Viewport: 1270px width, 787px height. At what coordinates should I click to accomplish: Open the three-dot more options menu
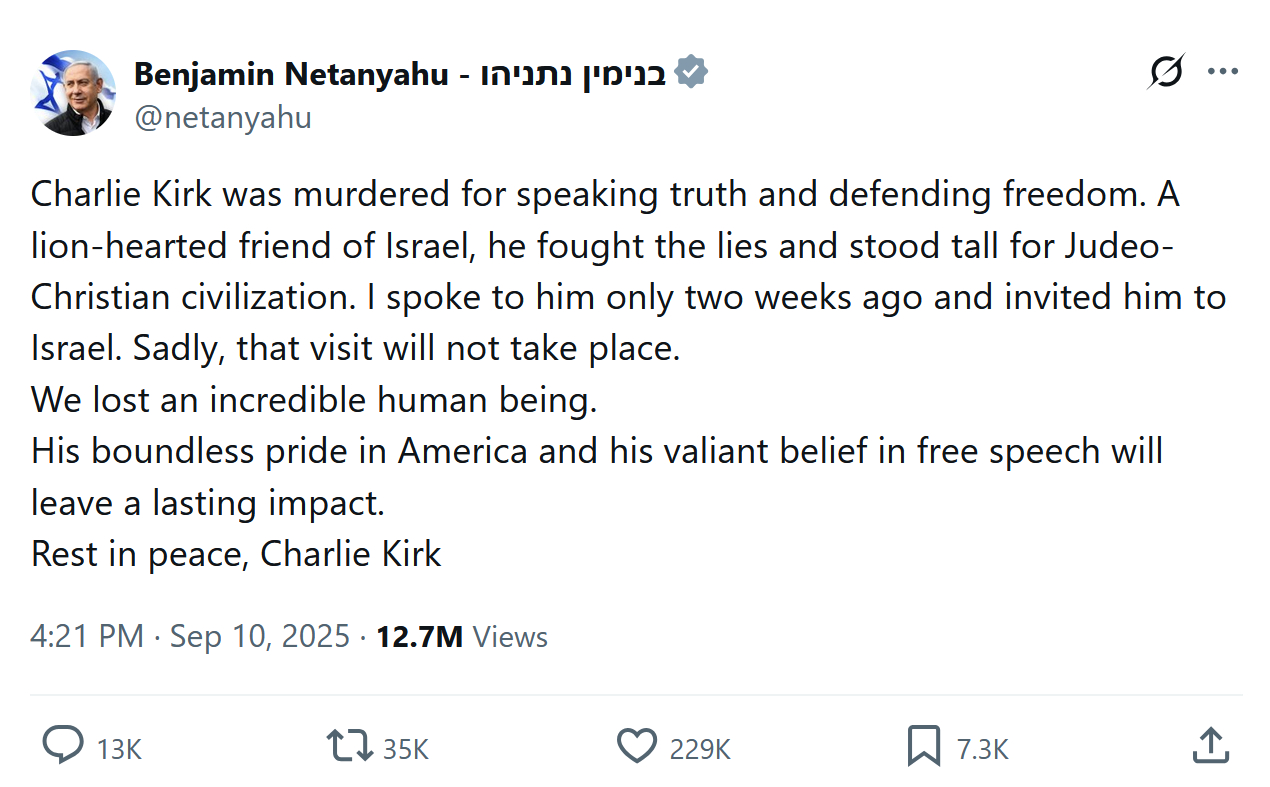click(1223, 72)
